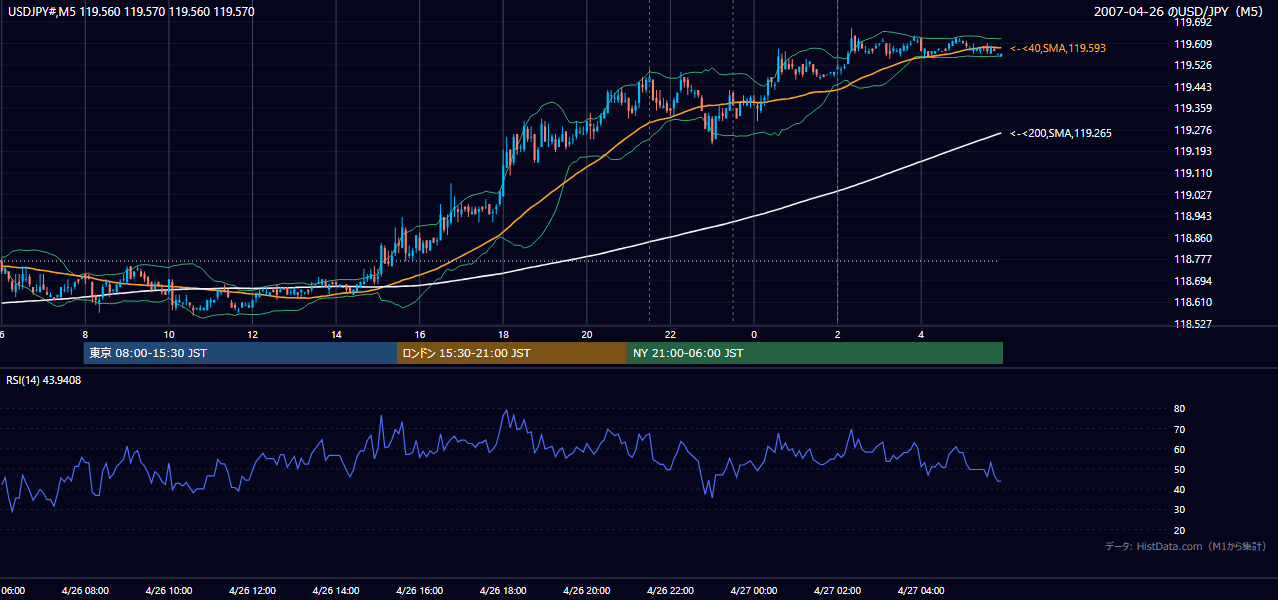Click price axis label 118.694
Image resolution: width=1278 pixels, height=600 pixels.
pyautogui.click(x=1193, y=281)
